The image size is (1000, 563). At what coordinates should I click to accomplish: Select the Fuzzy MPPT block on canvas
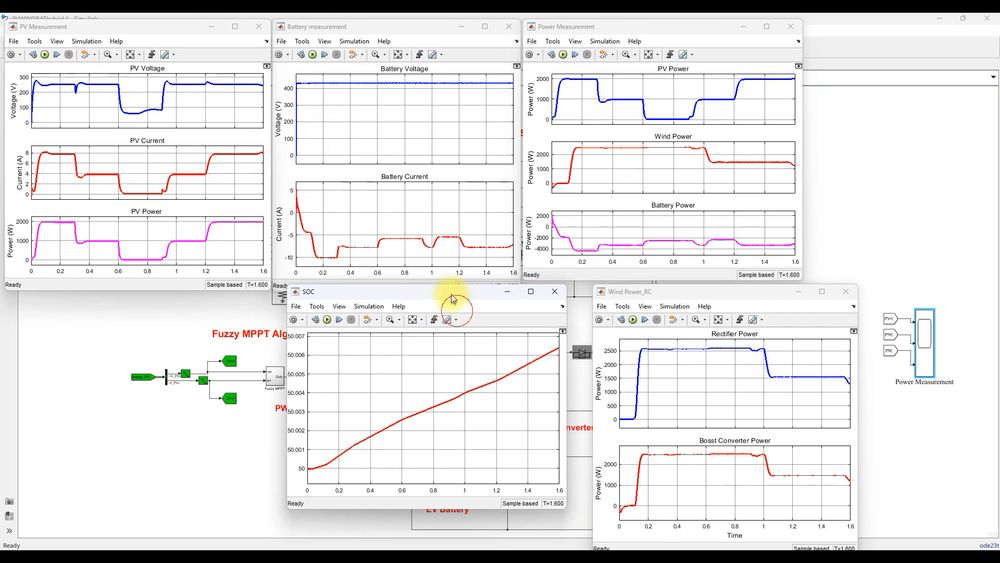[275, 376]
